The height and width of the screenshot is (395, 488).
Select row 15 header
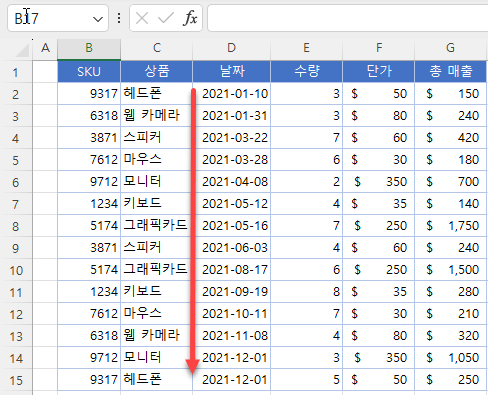16,380
